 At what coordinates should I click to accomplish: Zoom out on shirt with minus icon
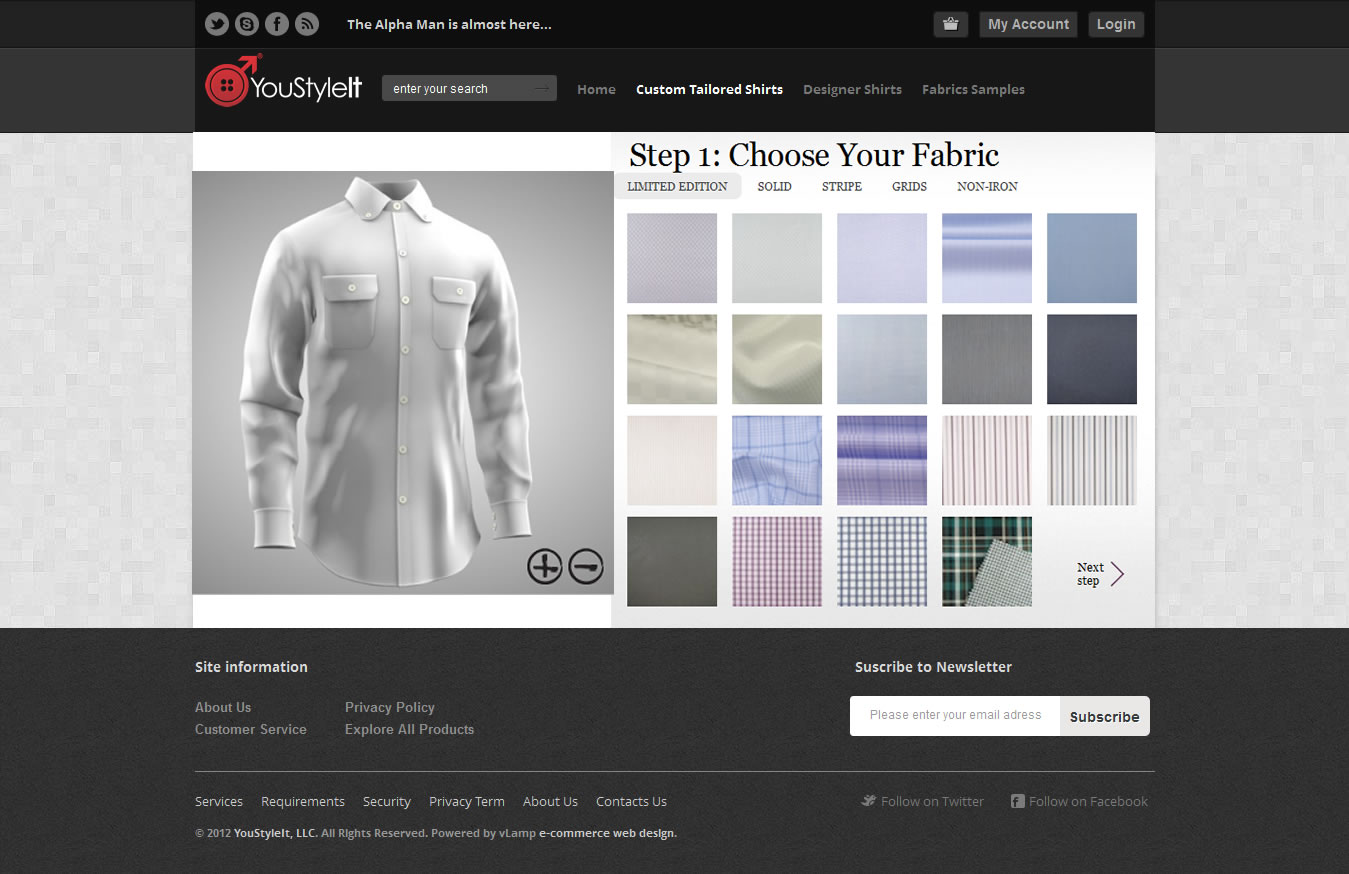[x=586, y=566]
